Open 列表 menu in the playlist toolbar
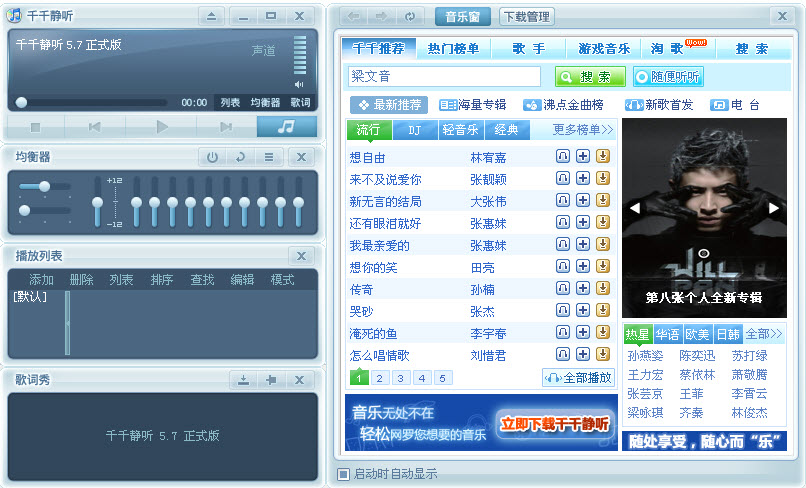Screen dimensions: 806x488 121,280
